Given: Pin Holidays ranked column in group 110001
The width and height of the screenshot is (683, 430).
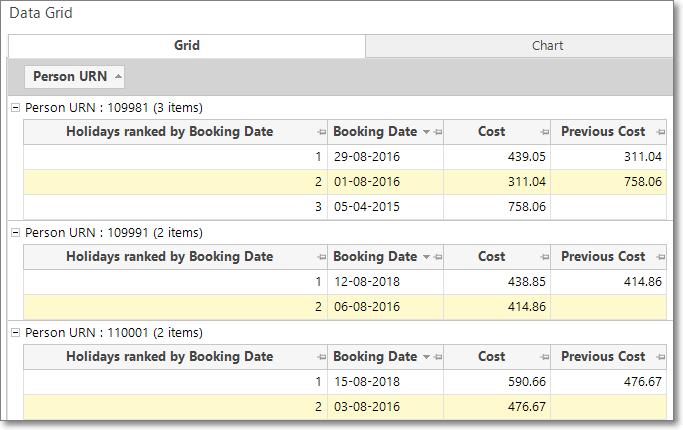Looking at the screenshot, I should [321, 357].
